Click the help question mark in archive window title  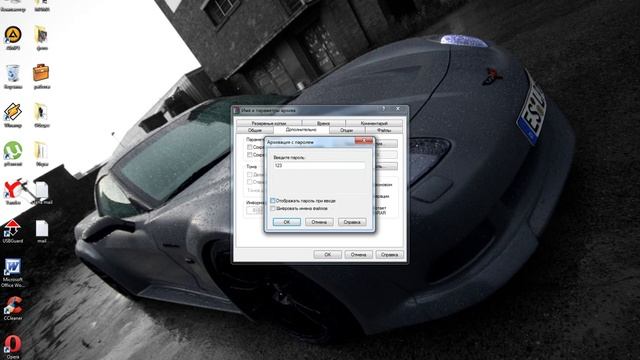click(384, 109)
